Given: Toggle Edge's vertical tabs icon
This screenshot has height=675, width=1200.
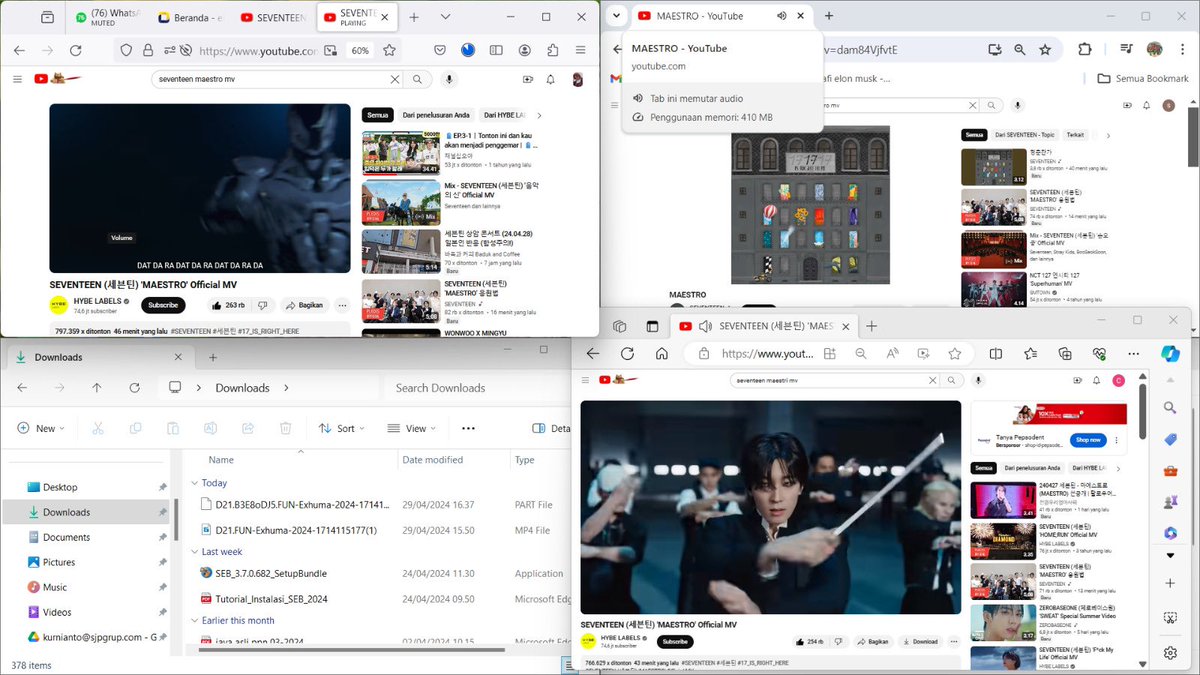Looking at the screenshot, I should (x=652, y=326).
